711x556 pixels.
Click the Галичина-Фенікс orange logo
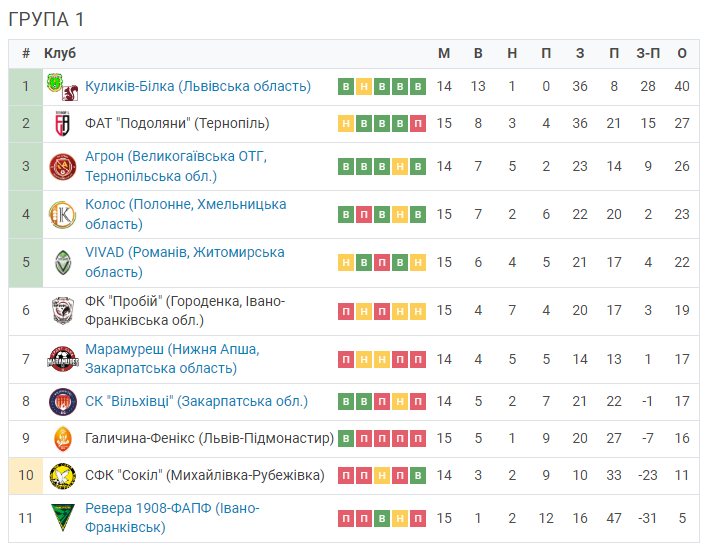click(x=63, y=439)
